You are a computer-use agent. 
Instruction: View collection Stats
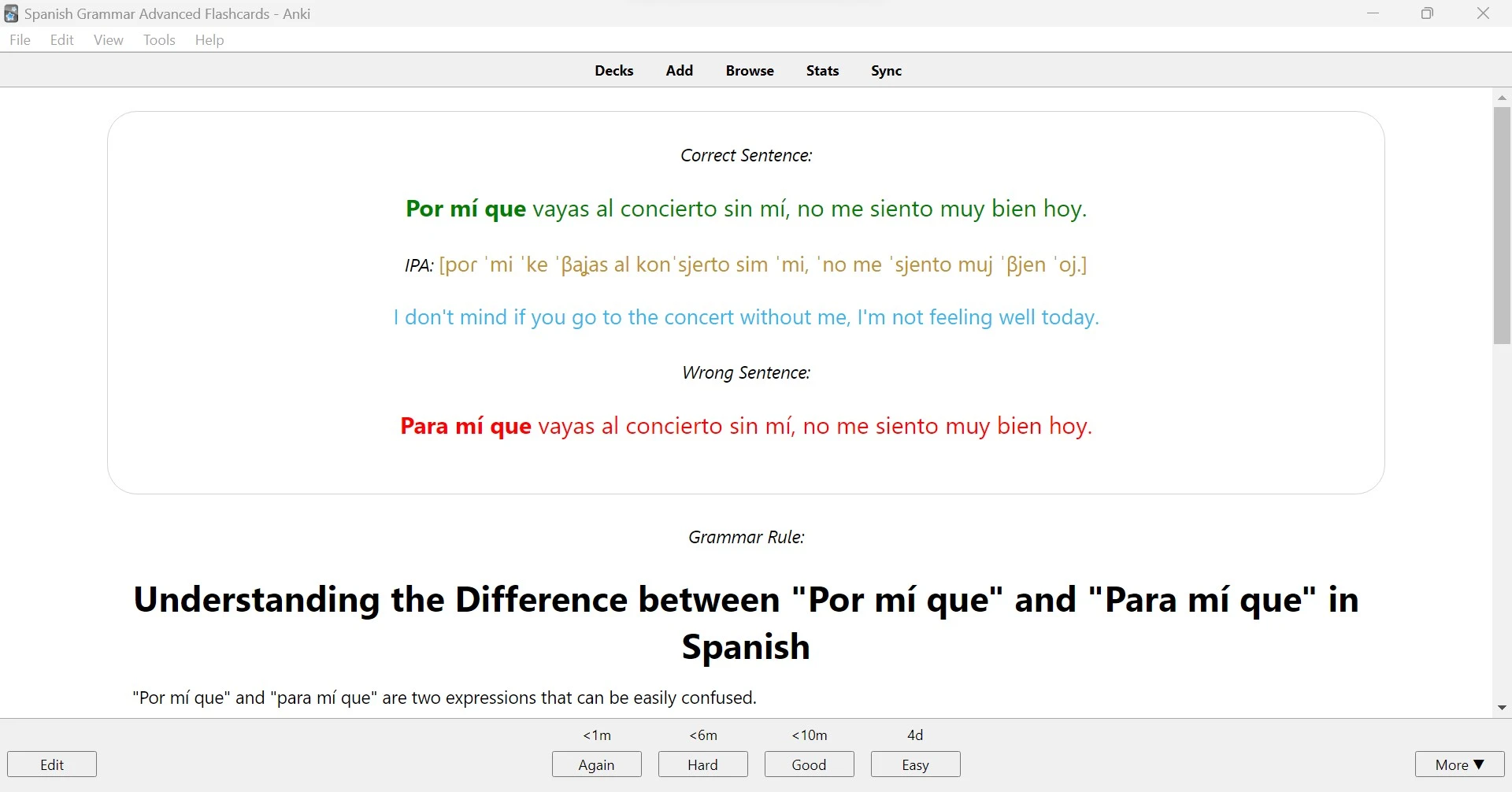(x=822, y=70)
